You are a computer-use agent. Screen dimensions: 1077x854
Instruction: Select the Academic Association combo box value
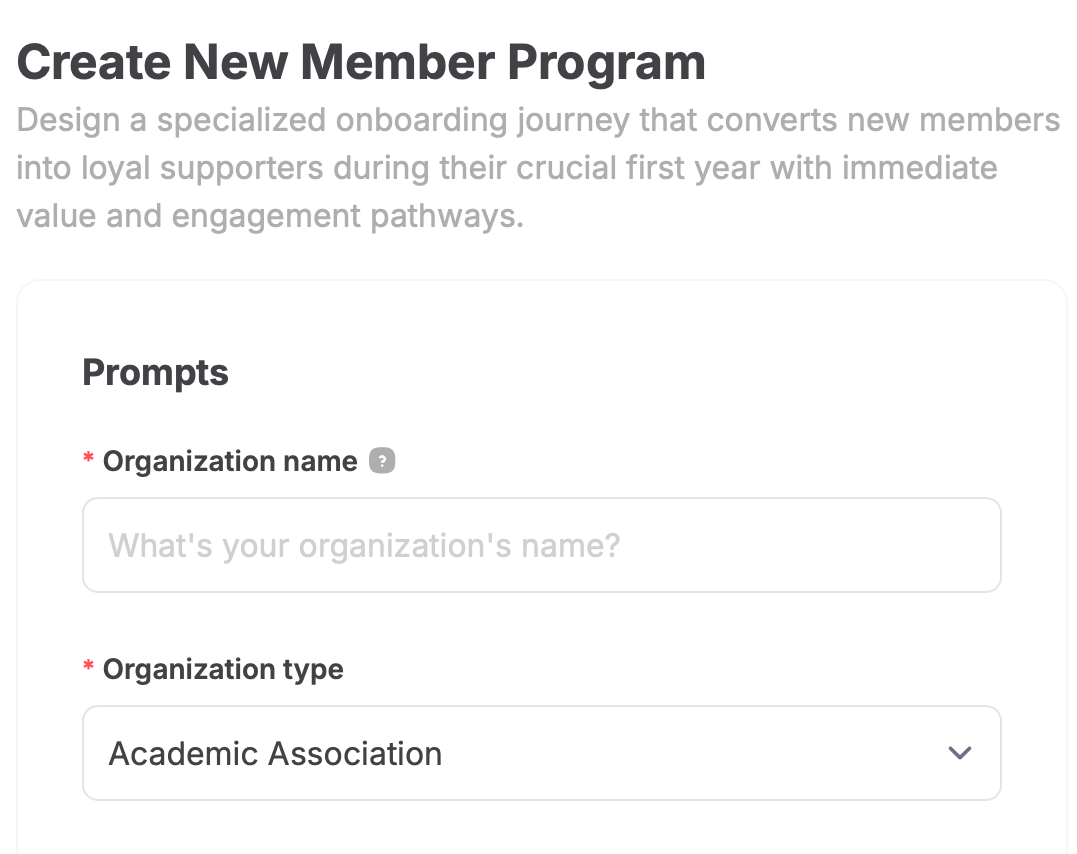(x=275, y=753)
